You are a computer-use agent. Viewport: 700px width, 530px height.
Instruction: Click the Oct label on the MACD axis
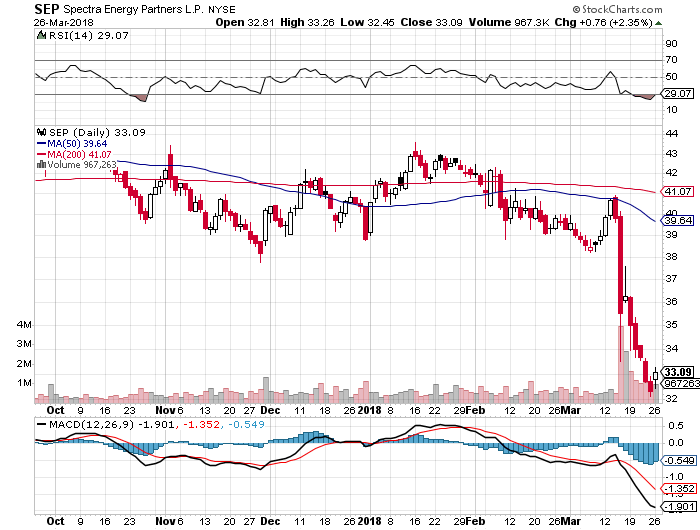55,521
